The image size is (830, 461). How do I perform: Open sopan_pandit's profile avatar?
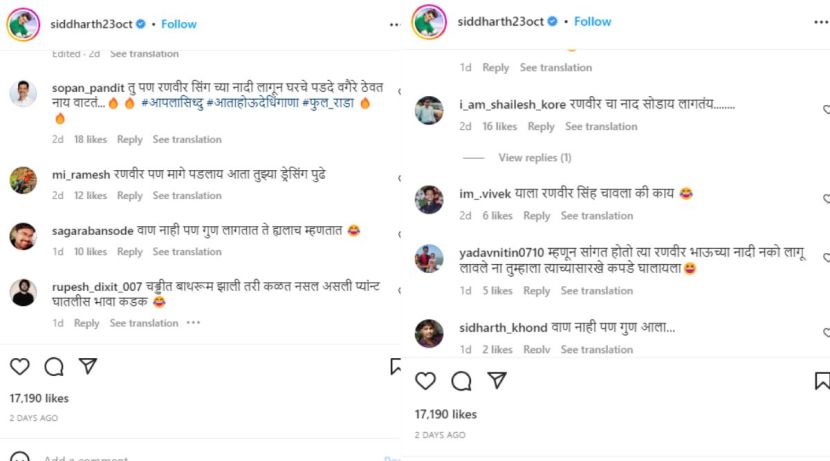click(24, 94)
